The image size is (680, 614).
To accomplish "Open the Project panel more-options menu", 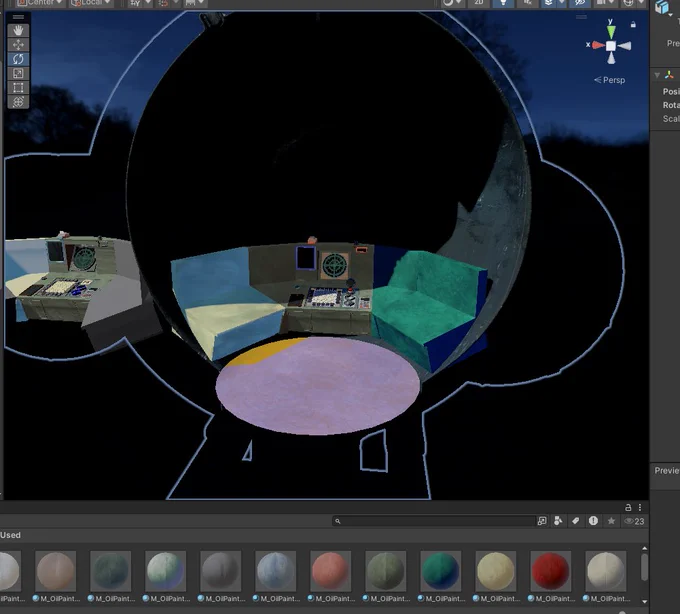I will pyautogui.click(x=640, y=507).
